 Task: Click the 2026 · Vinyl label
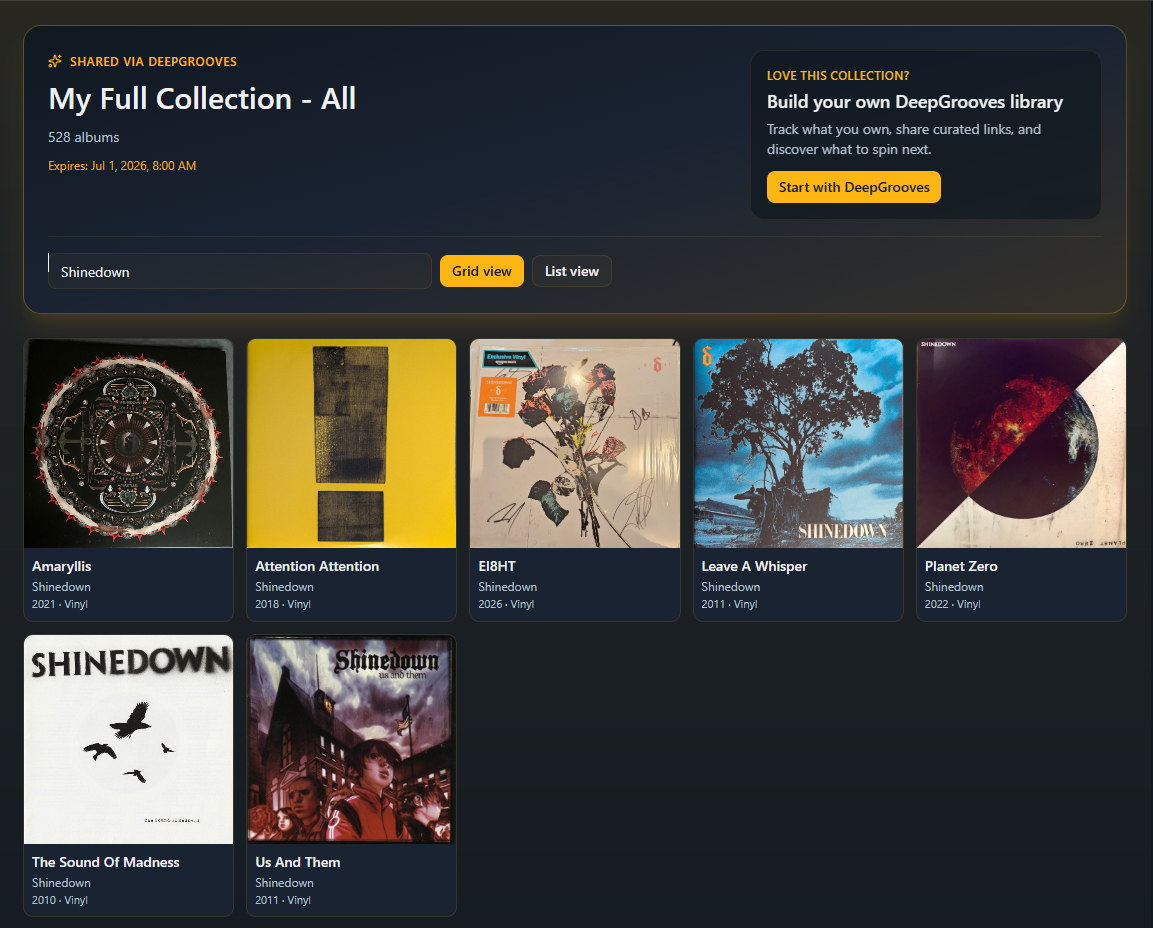(x=506, y=604)
